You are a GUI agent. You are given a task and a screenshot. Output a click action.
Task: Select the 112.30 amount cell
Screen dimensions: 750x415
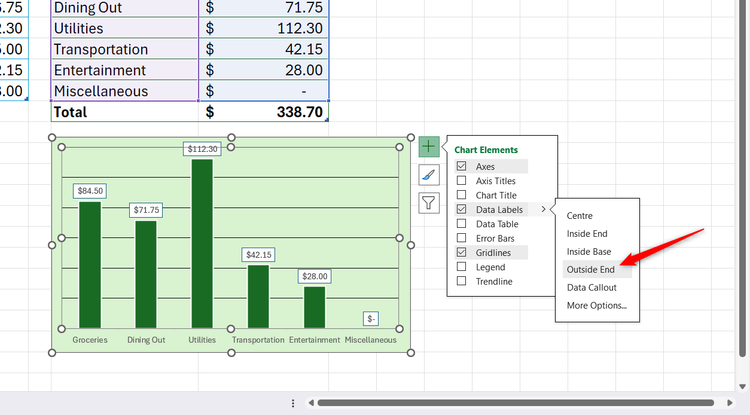[x=264, y=28]
